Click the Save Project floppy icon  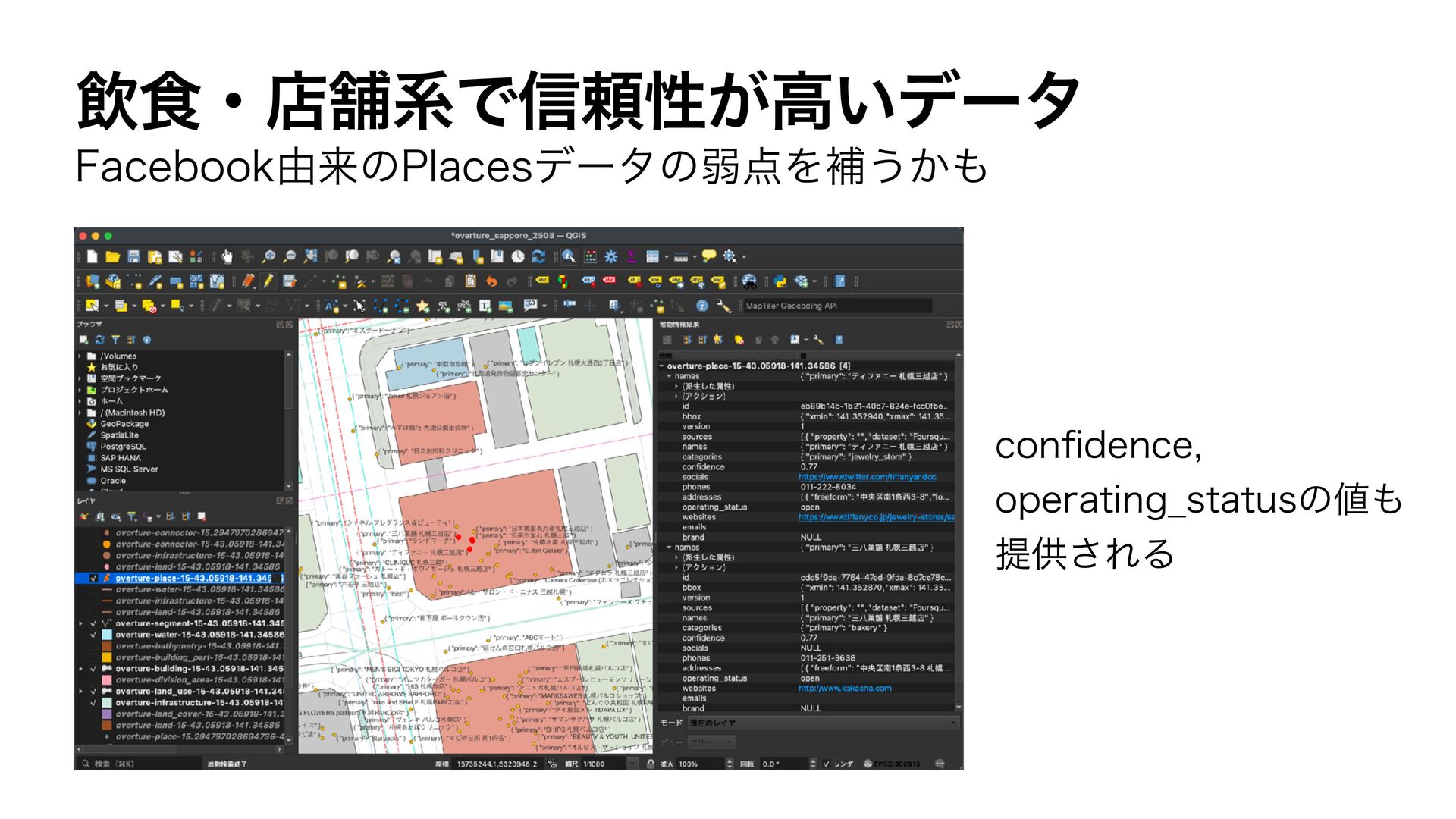(134, 257)
